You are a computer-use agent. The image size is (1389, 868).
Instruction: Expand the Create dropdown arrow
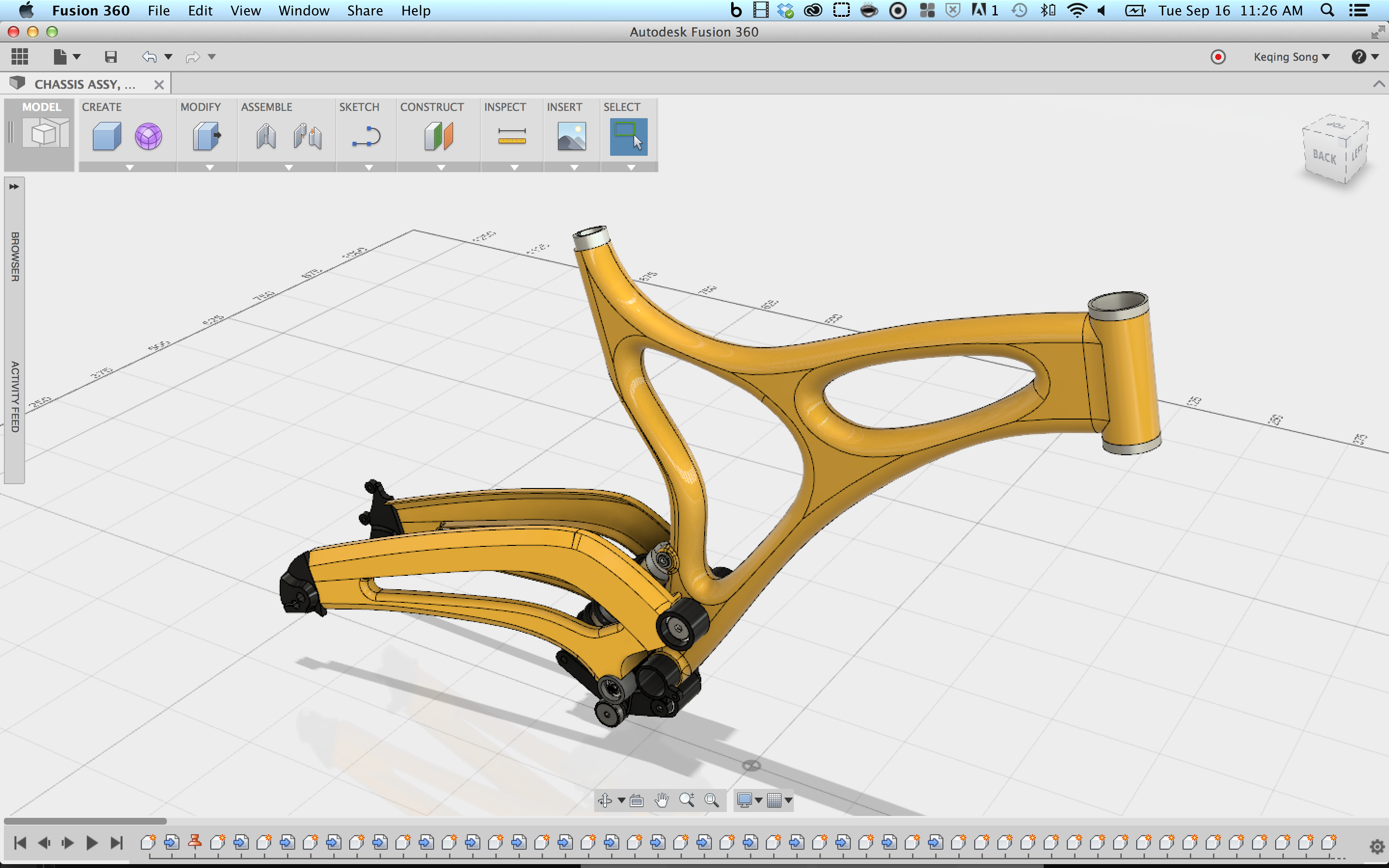[x=130, y=168]
